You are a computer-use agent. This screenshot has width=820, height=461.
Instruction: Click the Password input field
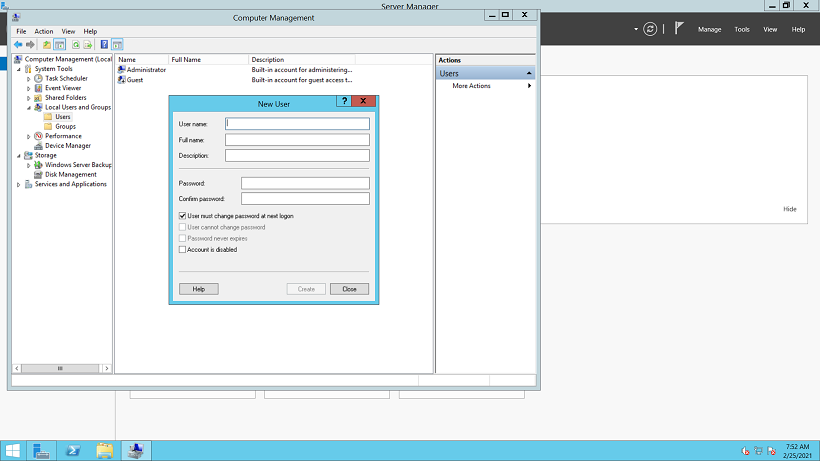coord(305,183)
